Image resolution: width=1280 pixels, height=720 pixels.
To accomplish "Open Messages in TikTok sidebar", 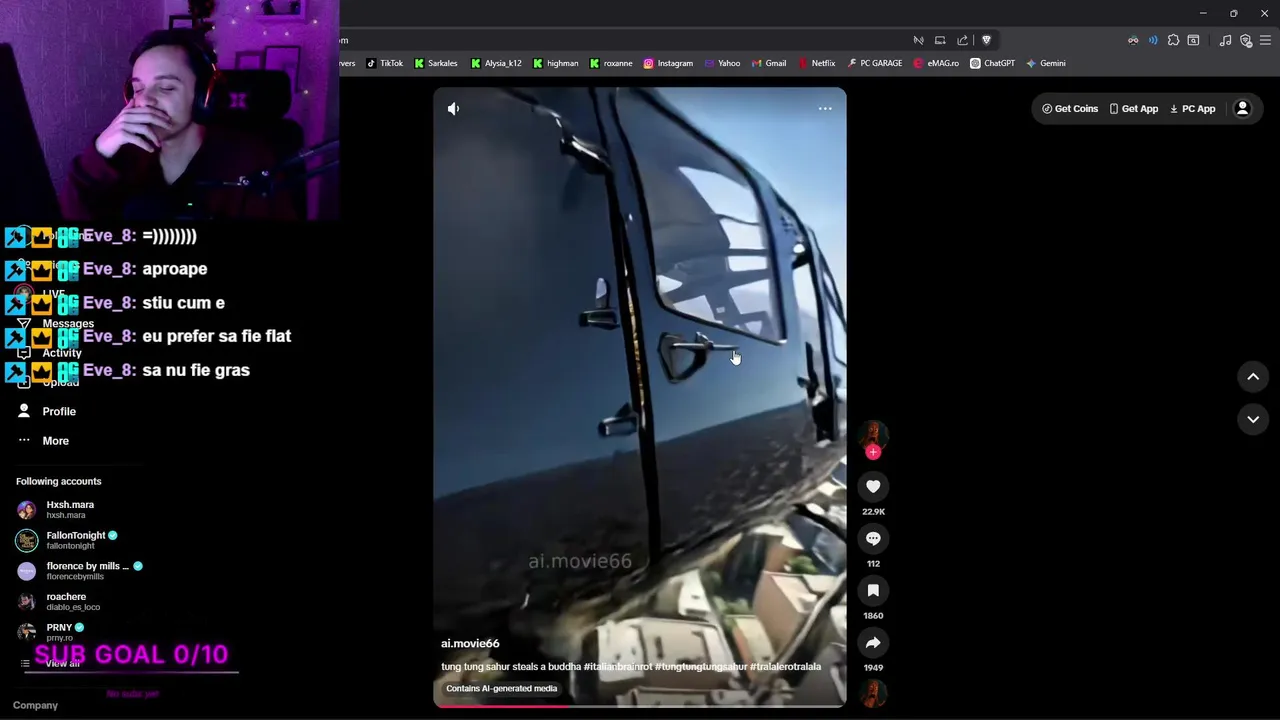I will click(56, 323).
